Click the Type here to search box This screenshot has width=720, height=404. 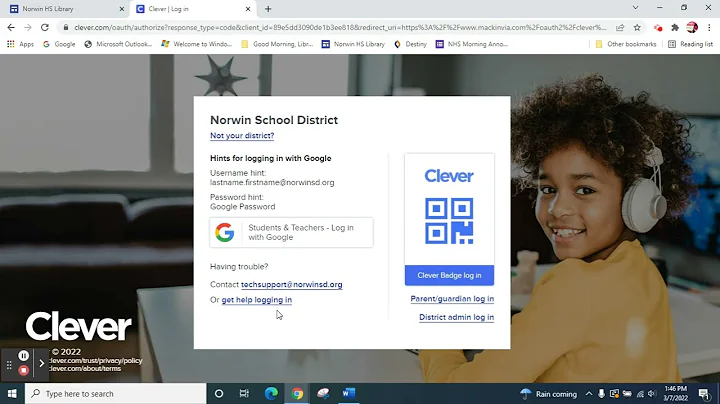pos(116,394)
